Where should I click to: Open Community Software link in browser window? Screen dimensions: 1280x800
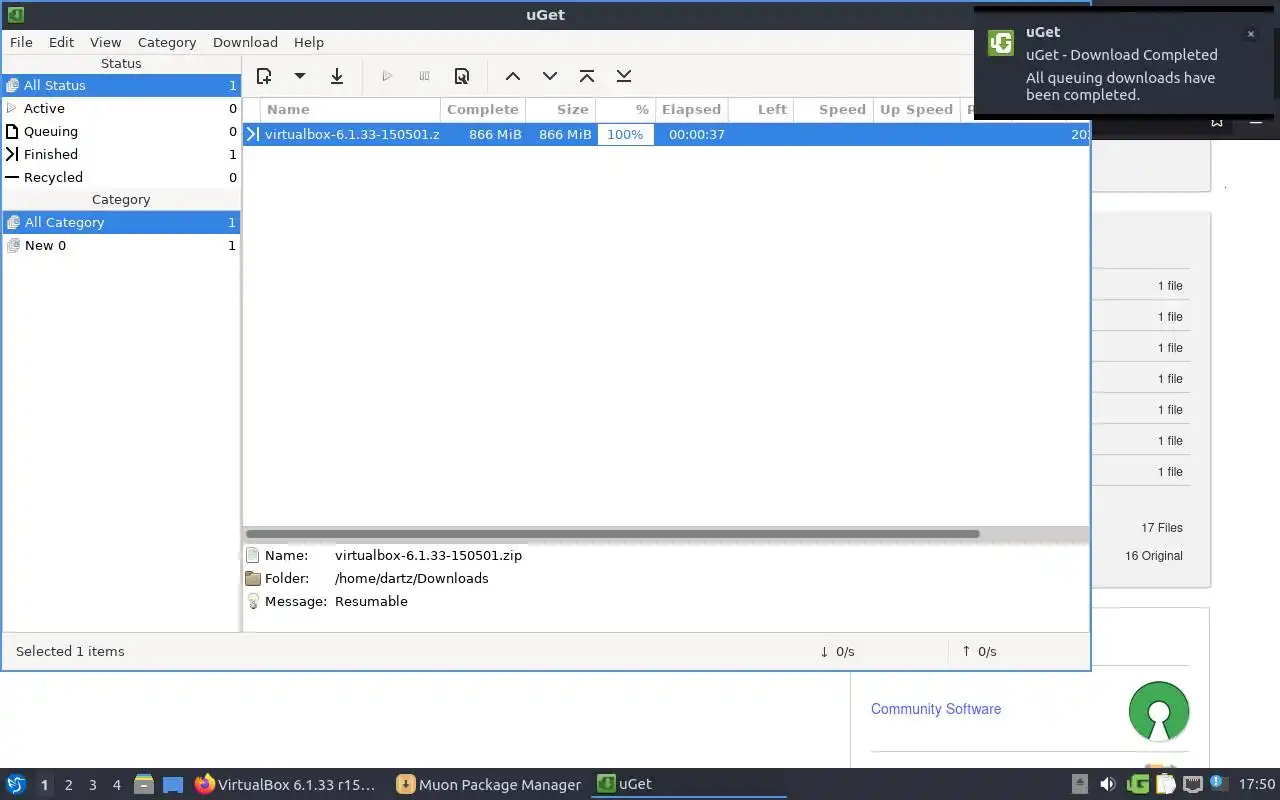pos(936,709)
